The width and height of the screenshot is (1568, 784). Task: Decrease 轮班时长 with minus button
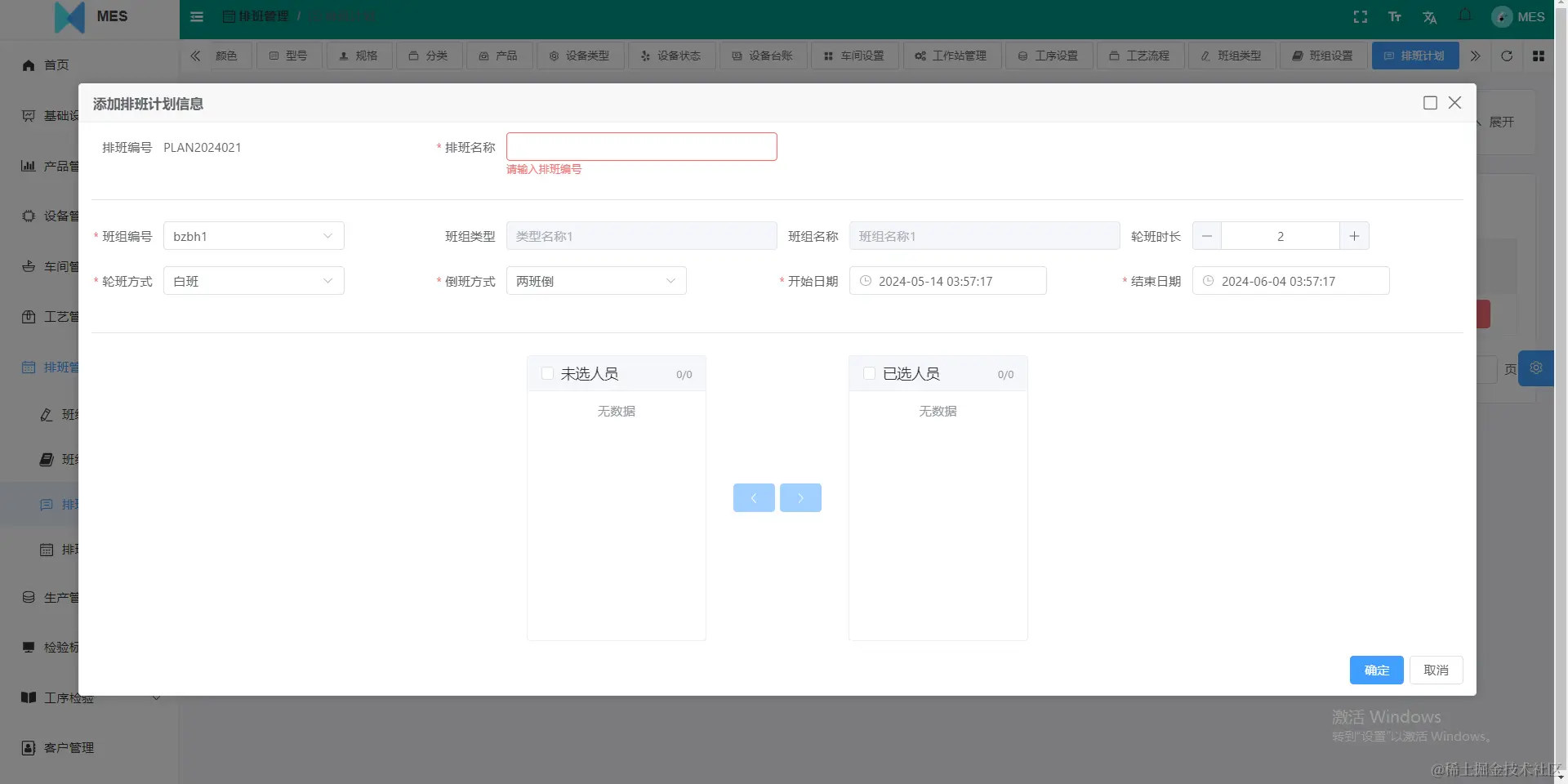point(1207,236)
